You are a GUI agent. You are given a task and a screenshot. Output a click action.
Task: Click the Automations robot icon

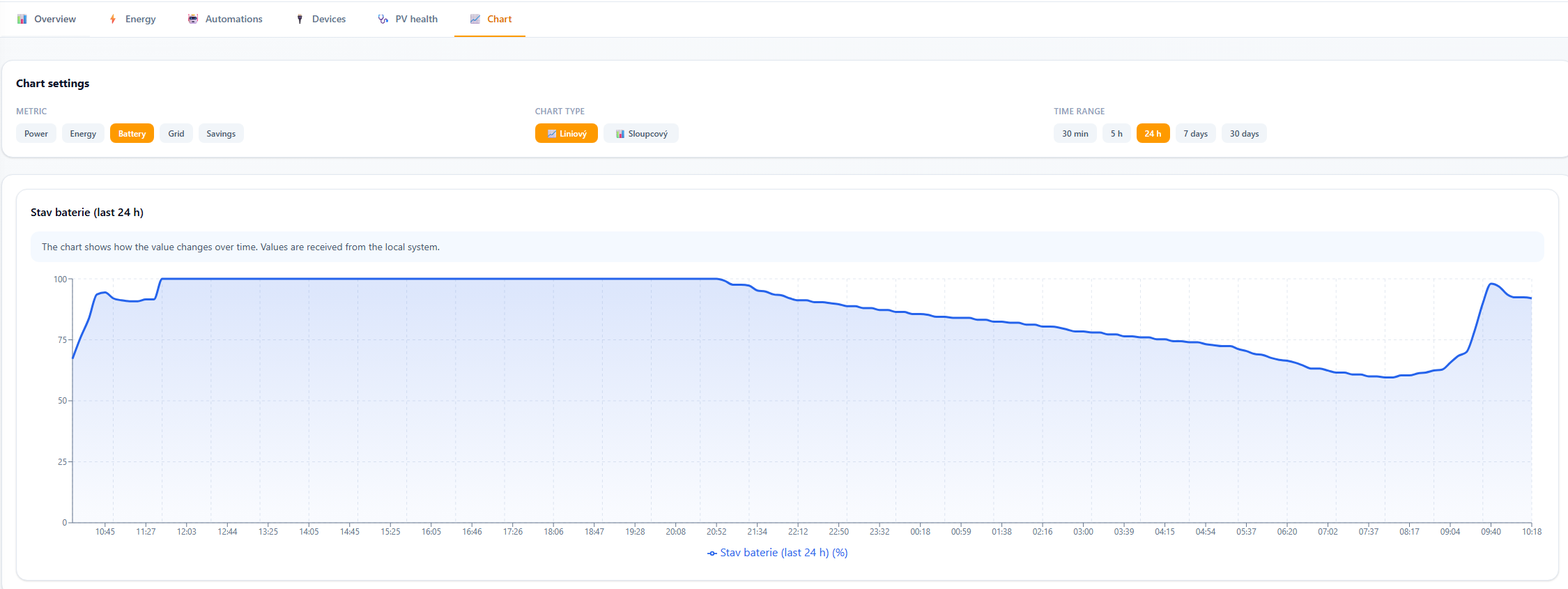[x=193, y=19]
